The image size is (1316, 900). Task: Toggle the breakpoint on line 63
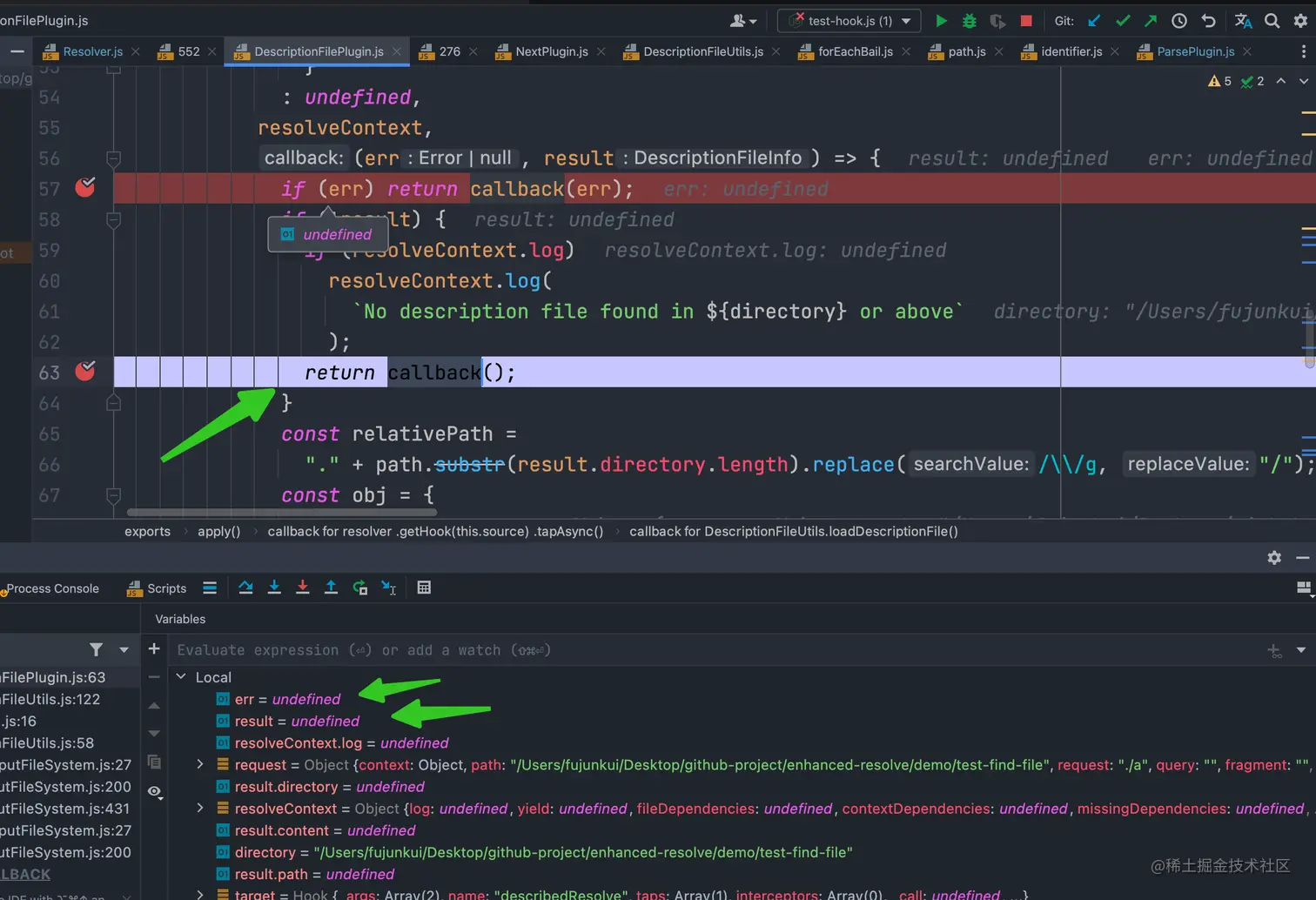85,372
